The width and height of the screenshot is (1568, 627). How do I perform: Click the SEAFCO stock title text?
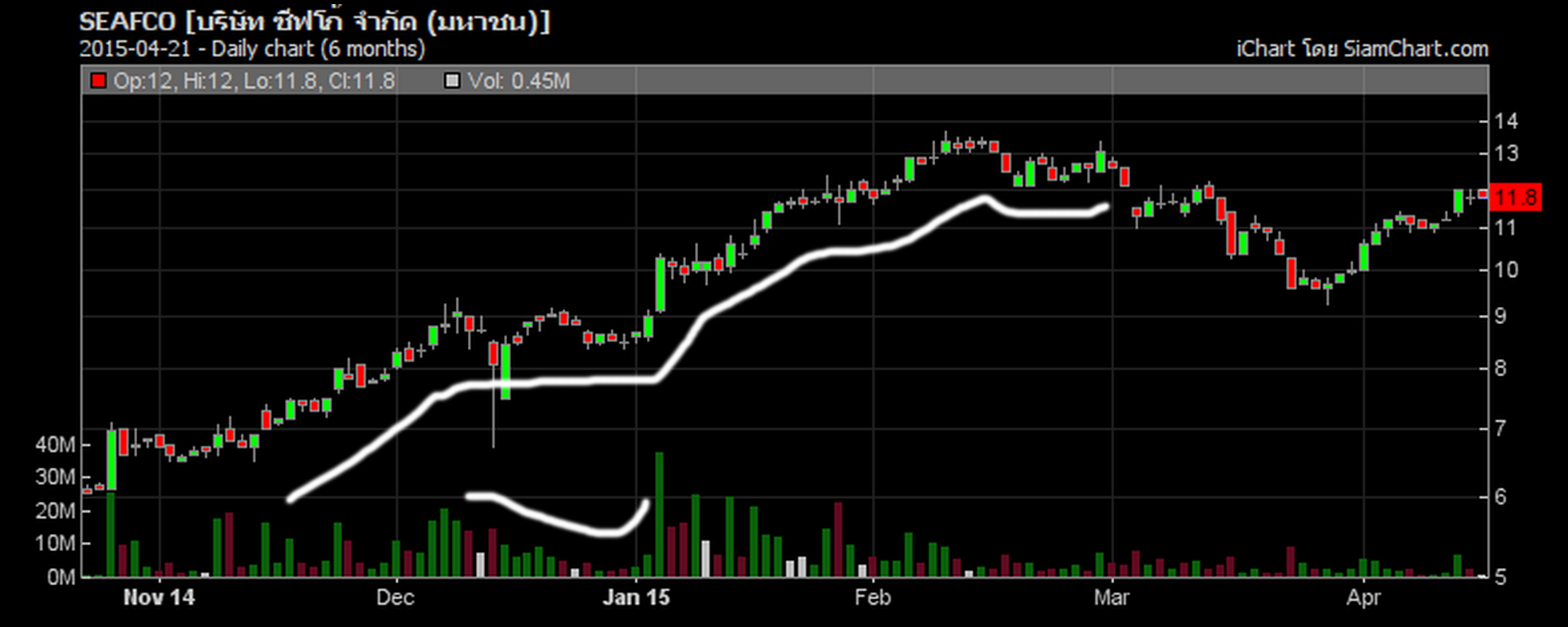coord(314,21)
